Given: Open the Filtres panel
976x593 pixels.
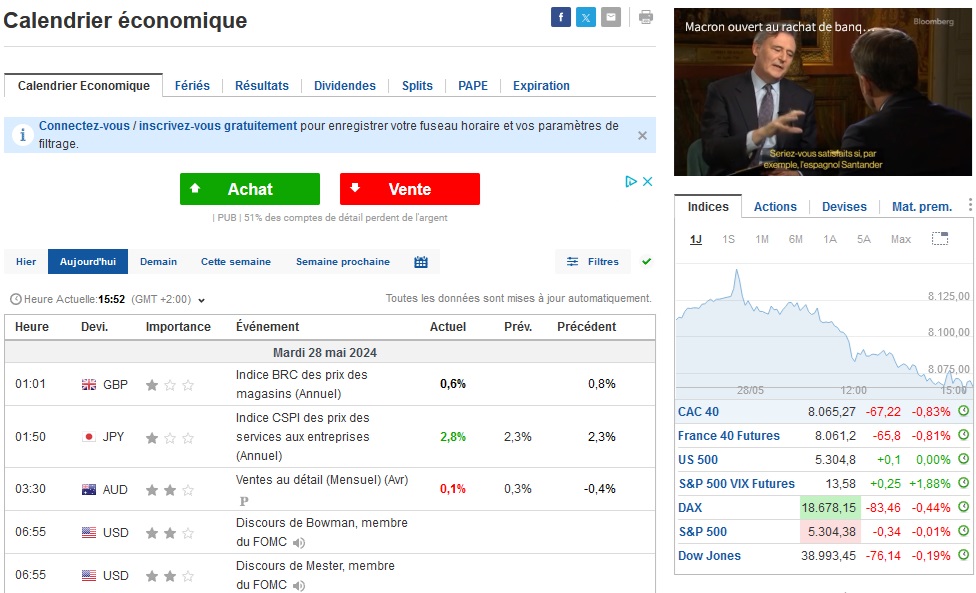Looking at the screenshot, I should click(593, 262).
